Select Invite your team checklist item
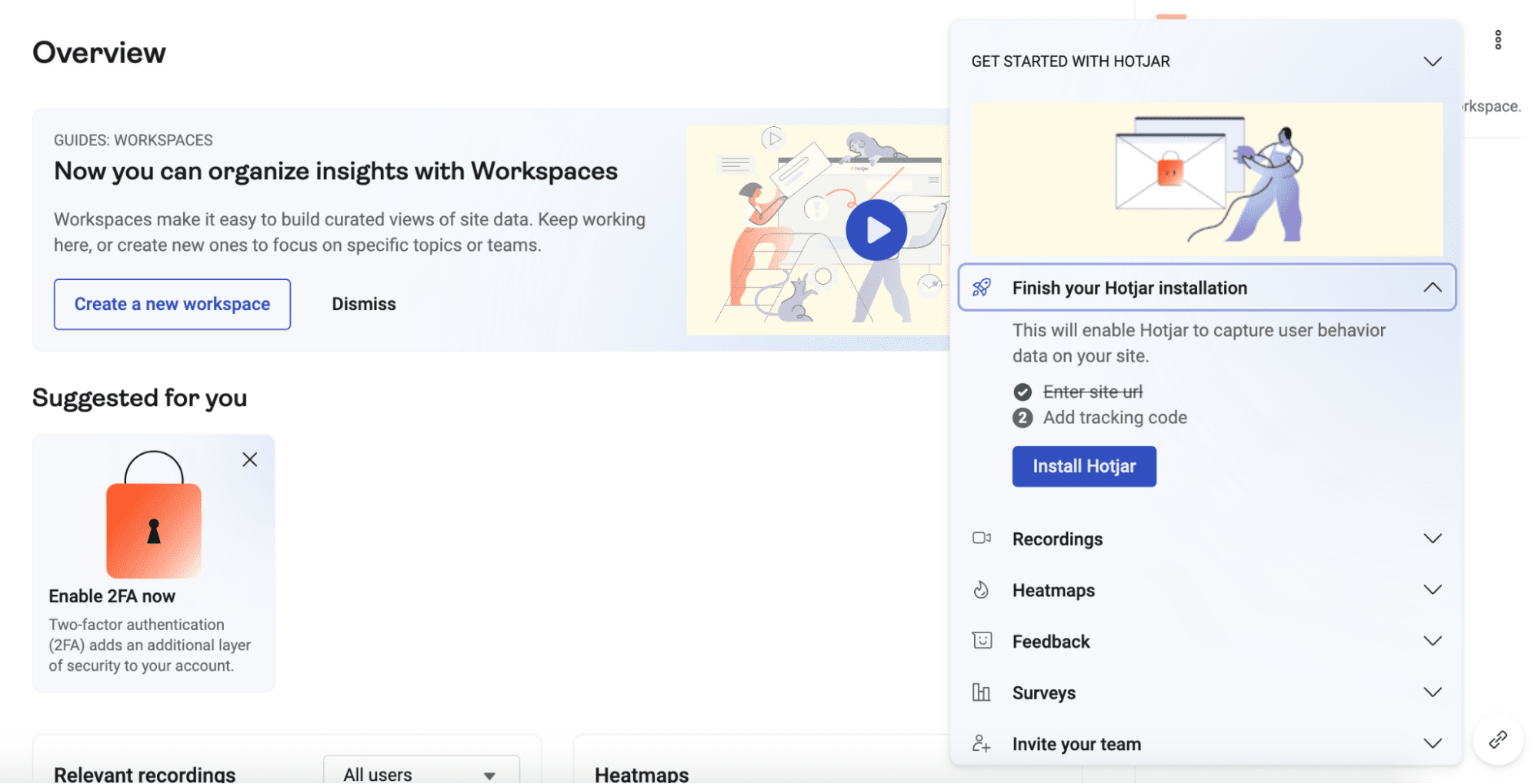The height and width of the screenshot is (784, 1538). click(x=1206, y=743)
